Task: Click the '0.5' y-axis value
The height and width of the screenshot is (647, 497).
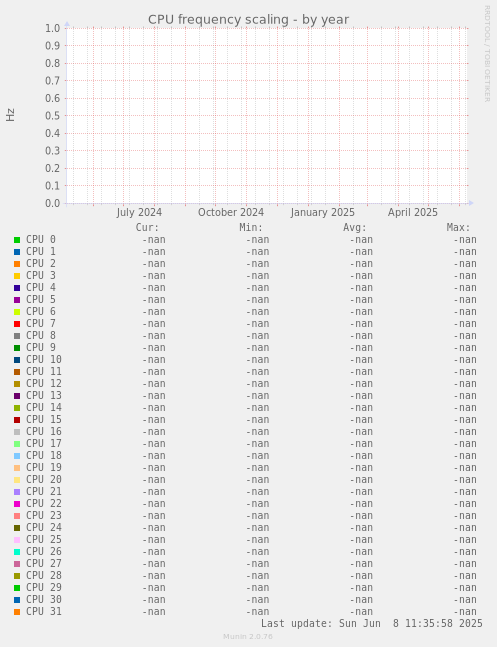Action: coord(52,116)
